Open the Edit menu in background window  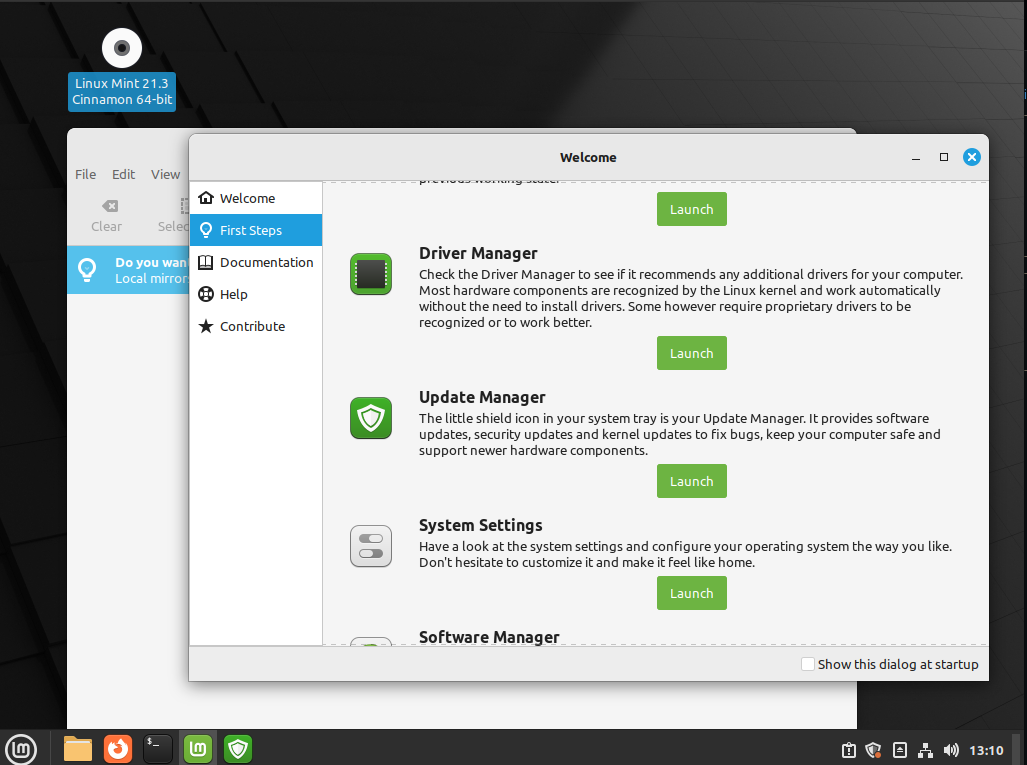[123, 174]
